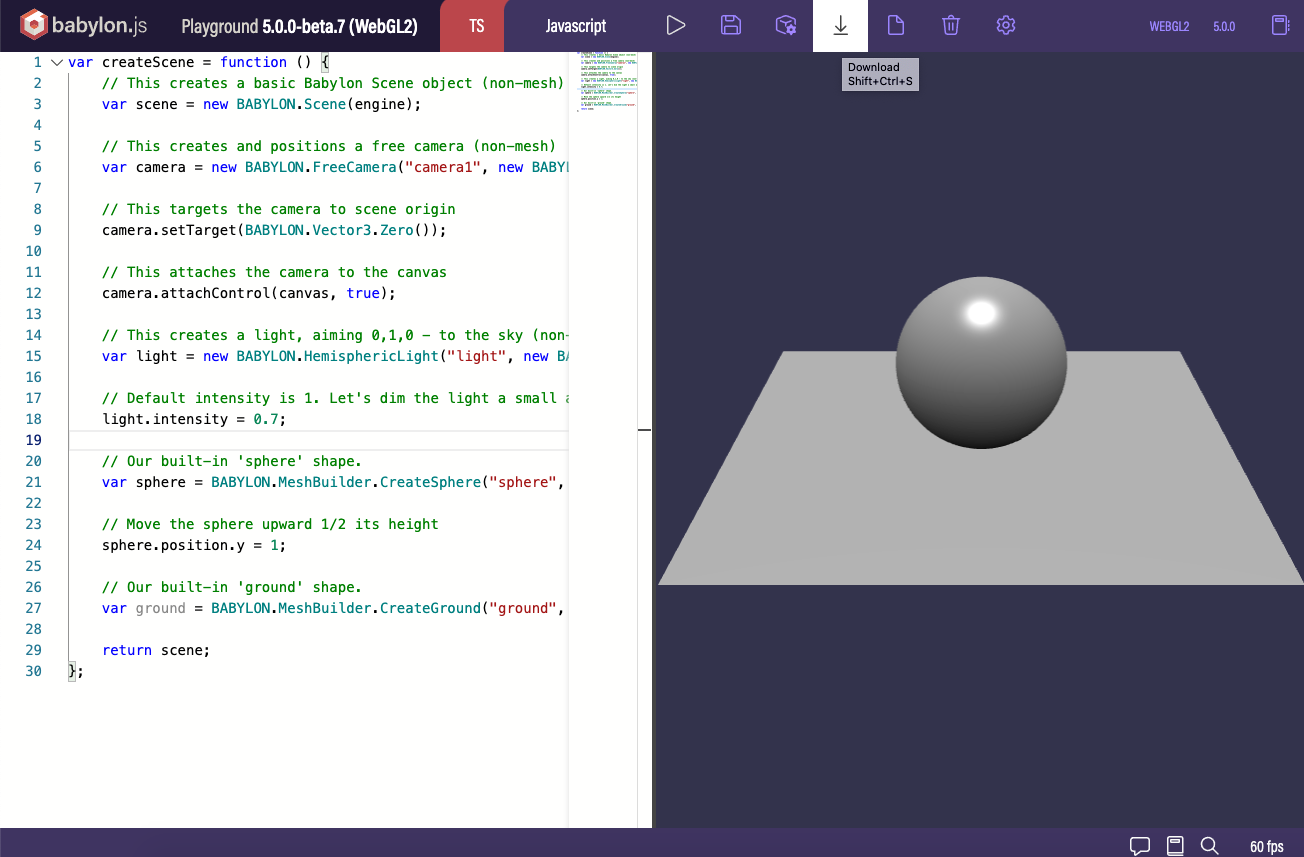
Task: Collapse the createScene function fold arrow
Action: point(56,62)
